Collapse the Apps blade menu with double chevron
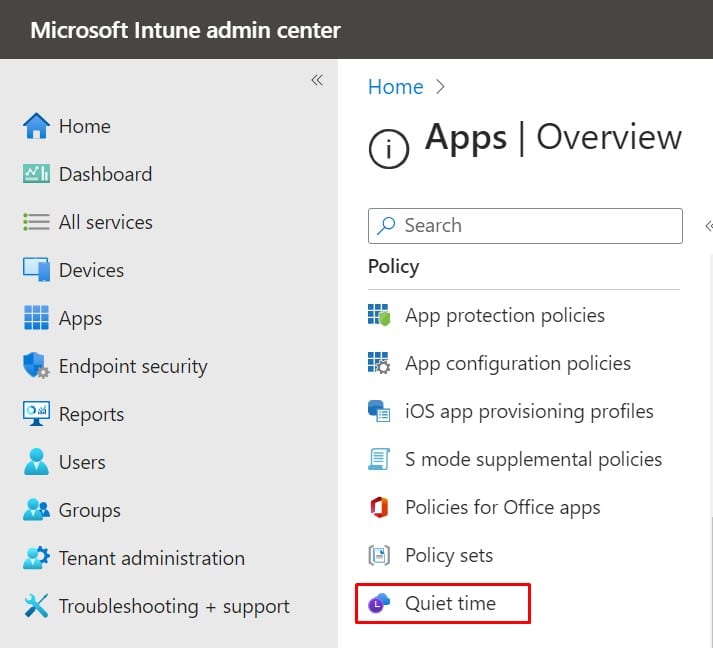This screenshot has height=648, width=713. (x=708, y=226)
